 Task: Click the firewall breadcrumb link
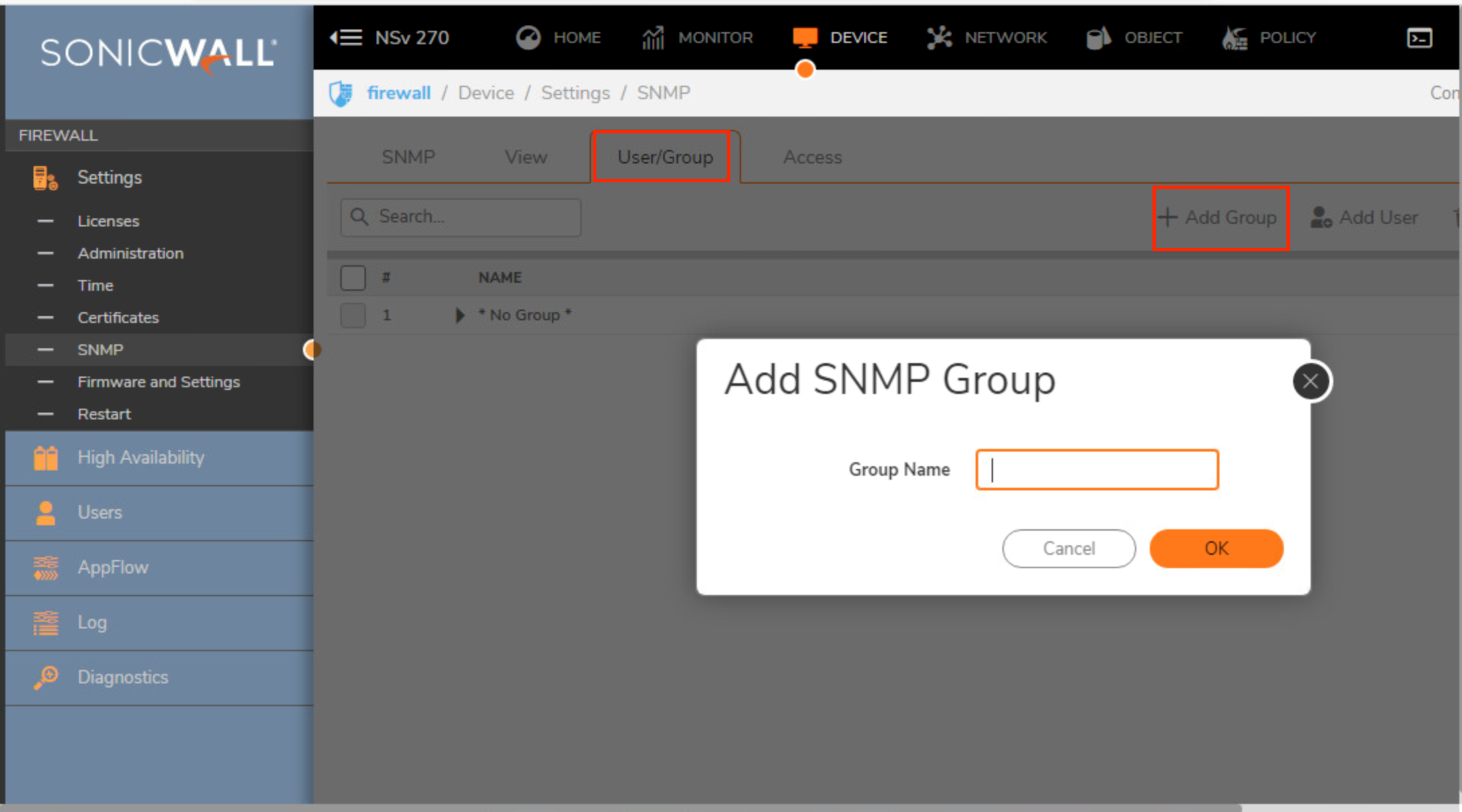point(399,93)
